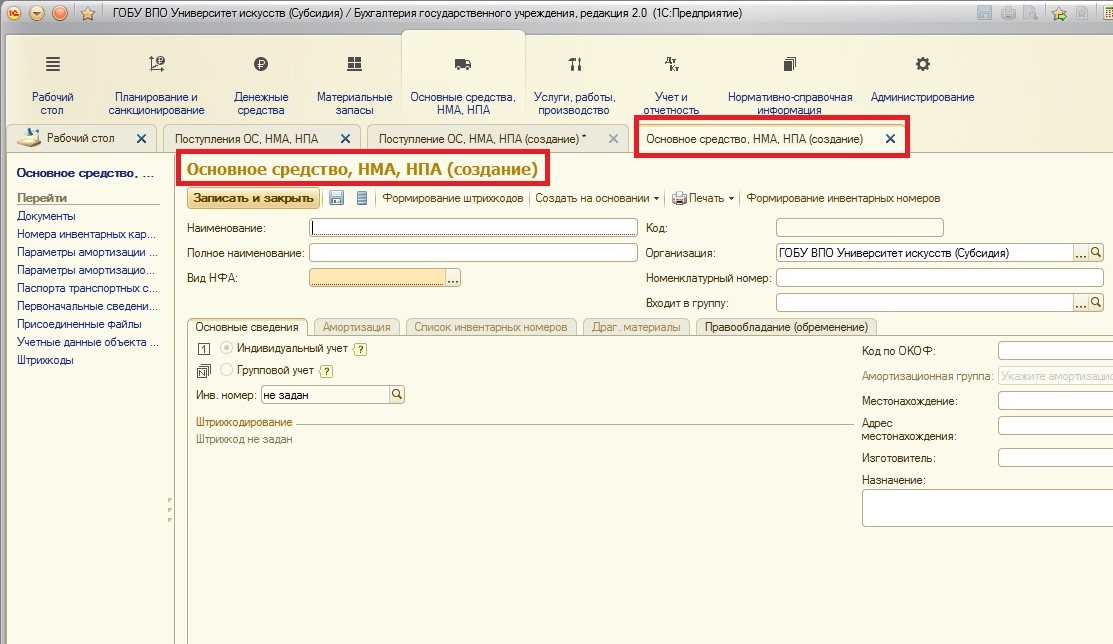Select Индивидуальный учет radio button
The width and height of the screenshot is (1113, 644).
pos(226,348)
